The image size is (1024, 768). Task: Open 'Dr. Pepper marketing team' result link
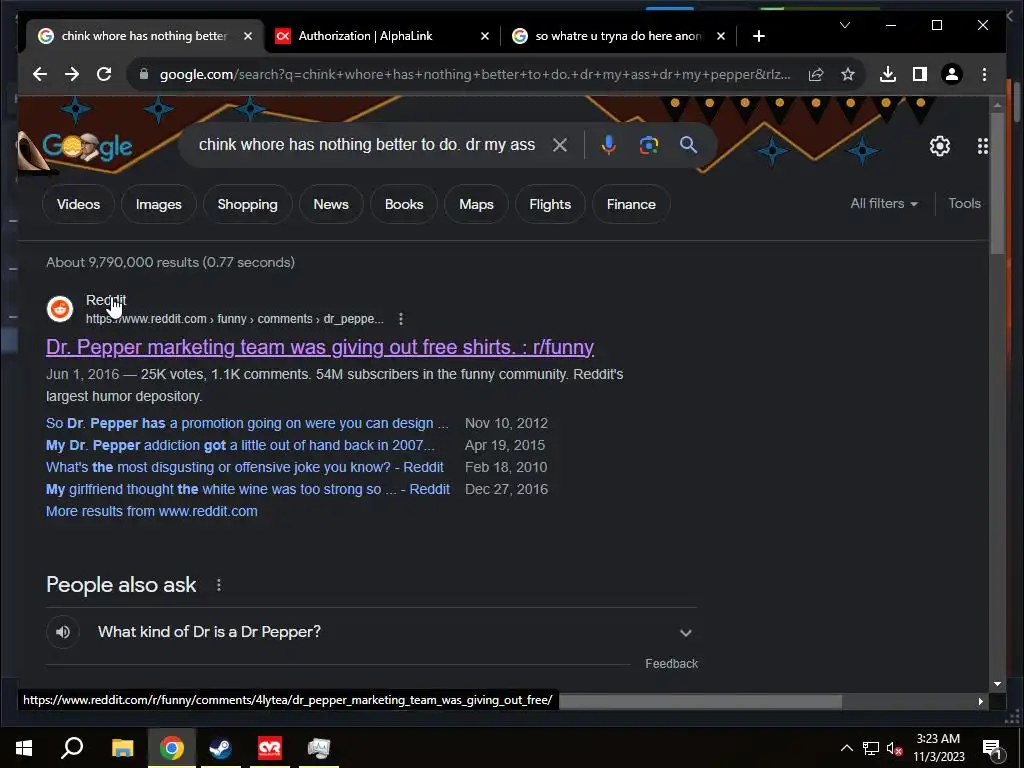[x=320, y=347]
